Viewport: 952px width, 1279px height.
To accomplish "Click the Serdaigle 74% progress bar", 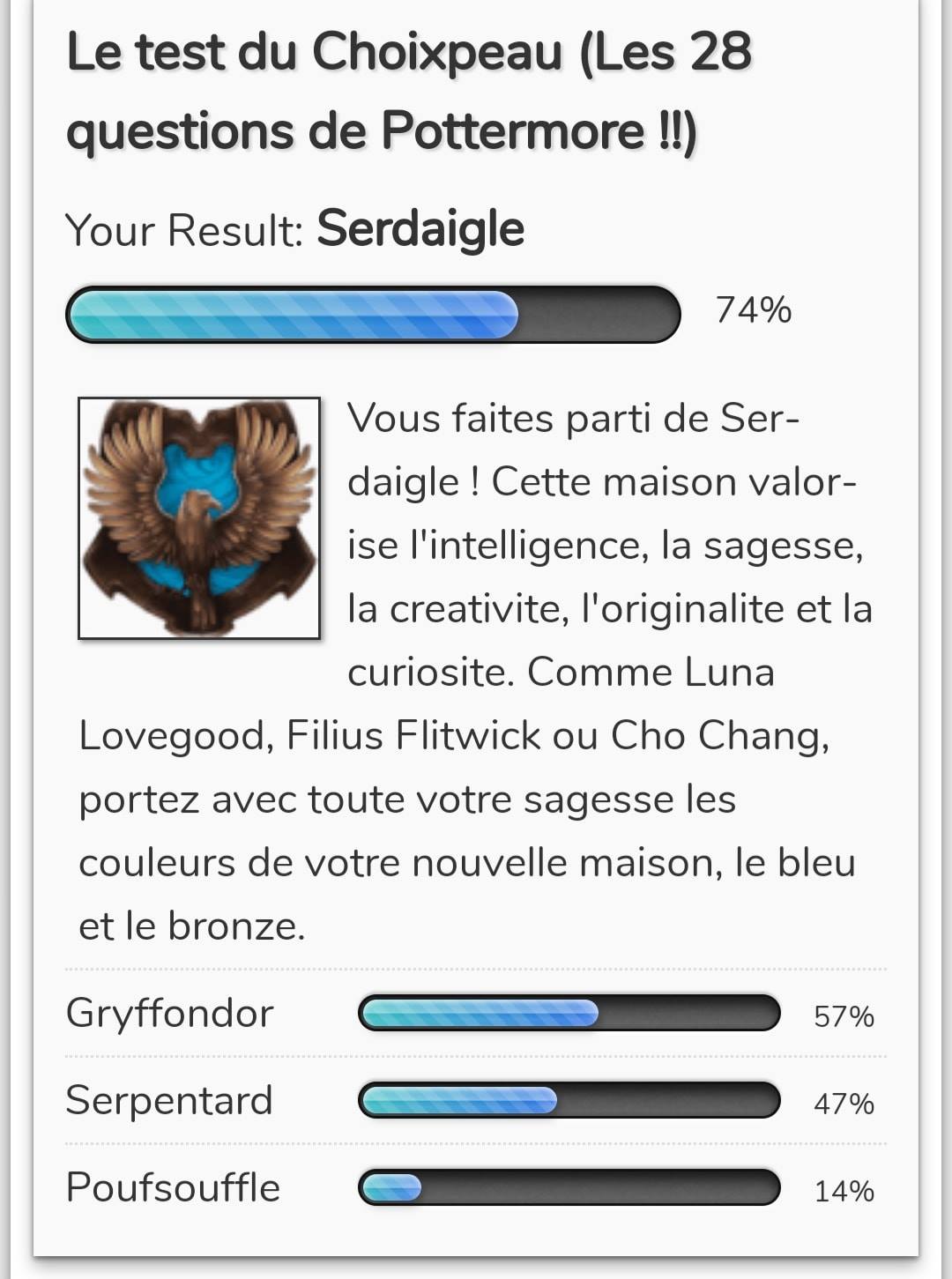I will [373, 314].
